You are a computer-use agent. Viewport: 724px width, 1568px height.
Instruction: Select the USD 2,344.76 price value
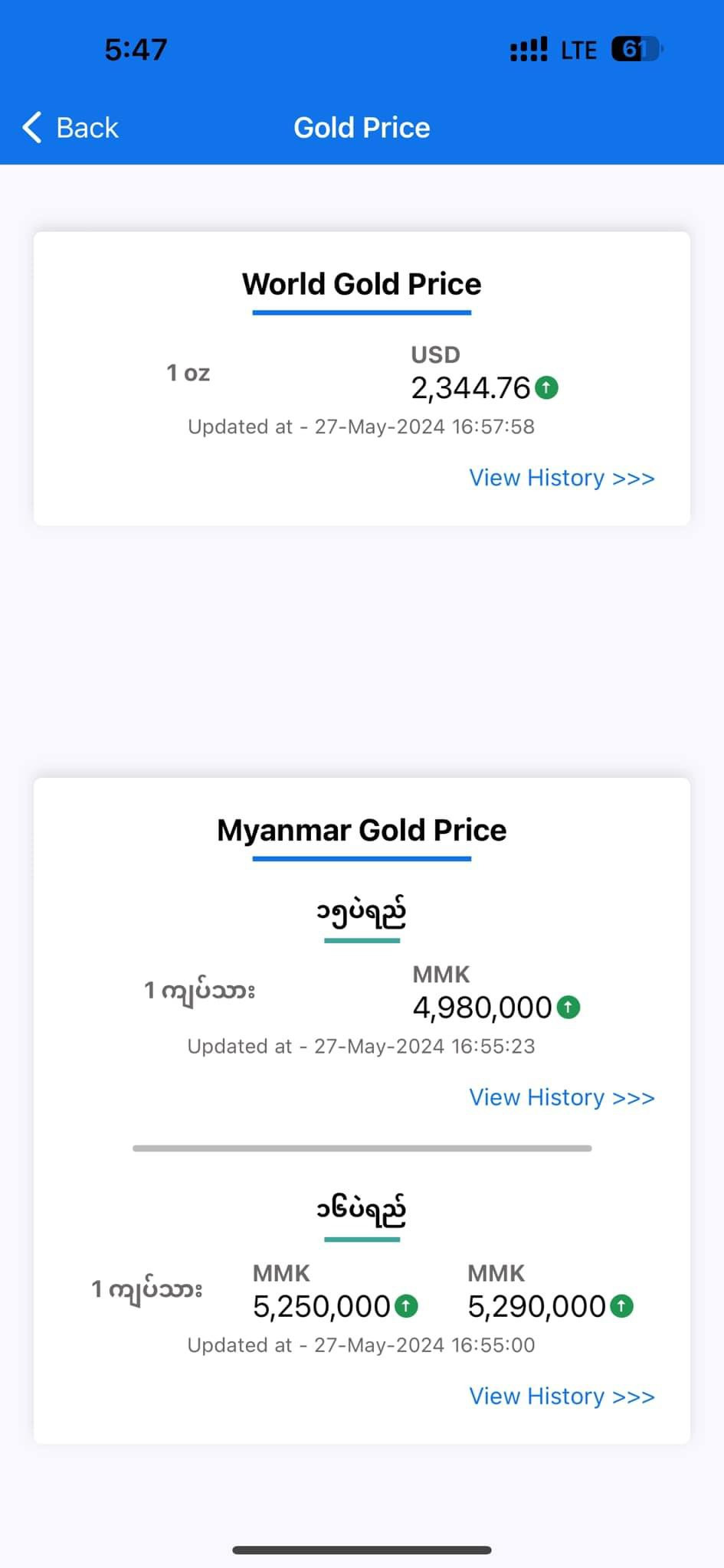pos(470,388)
